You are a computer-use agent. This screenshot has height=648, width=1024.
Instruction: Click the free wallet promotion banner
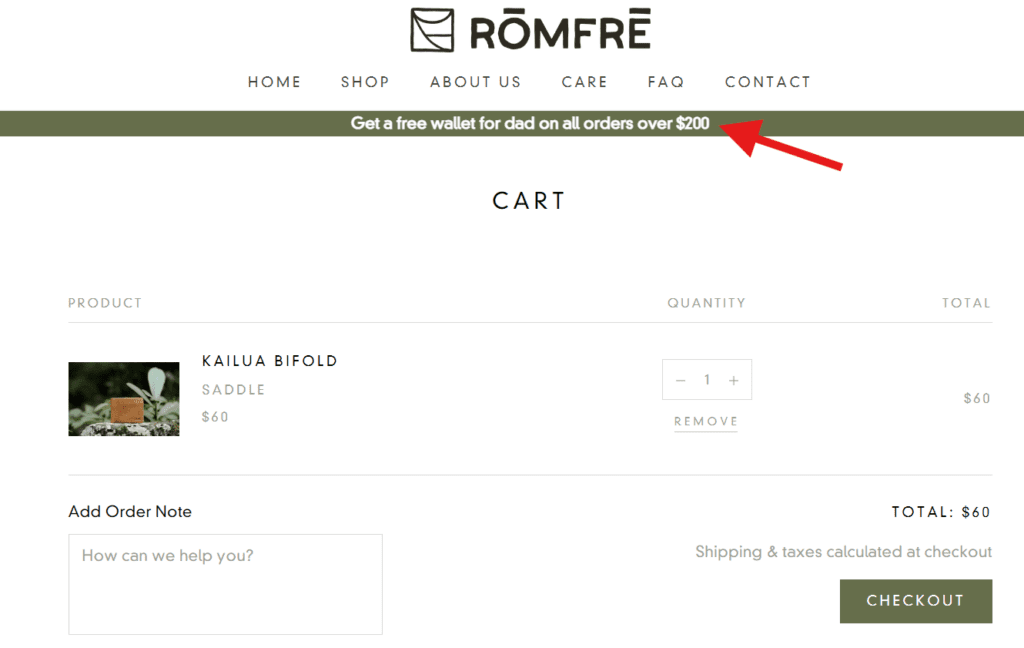pos(530,124)
